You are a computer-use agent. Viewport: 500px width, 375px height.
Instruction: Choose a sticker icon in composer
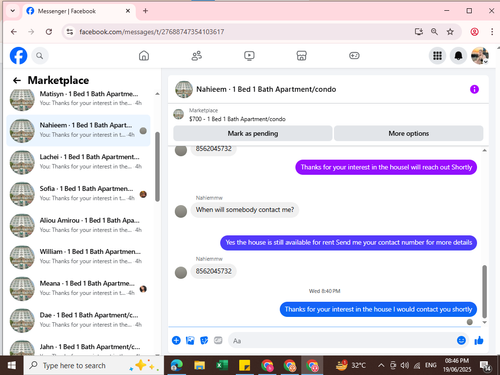coord(204,340)
